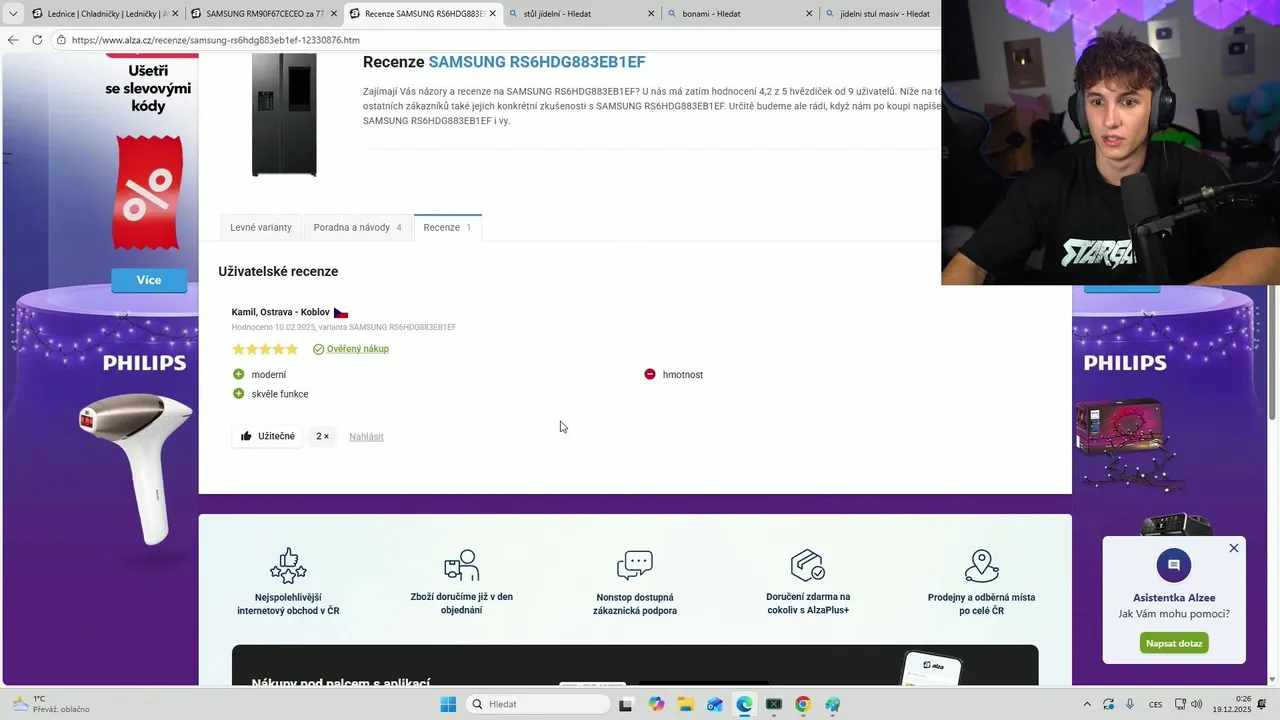Click the Uživatelské recenze heading

(278, 271)
